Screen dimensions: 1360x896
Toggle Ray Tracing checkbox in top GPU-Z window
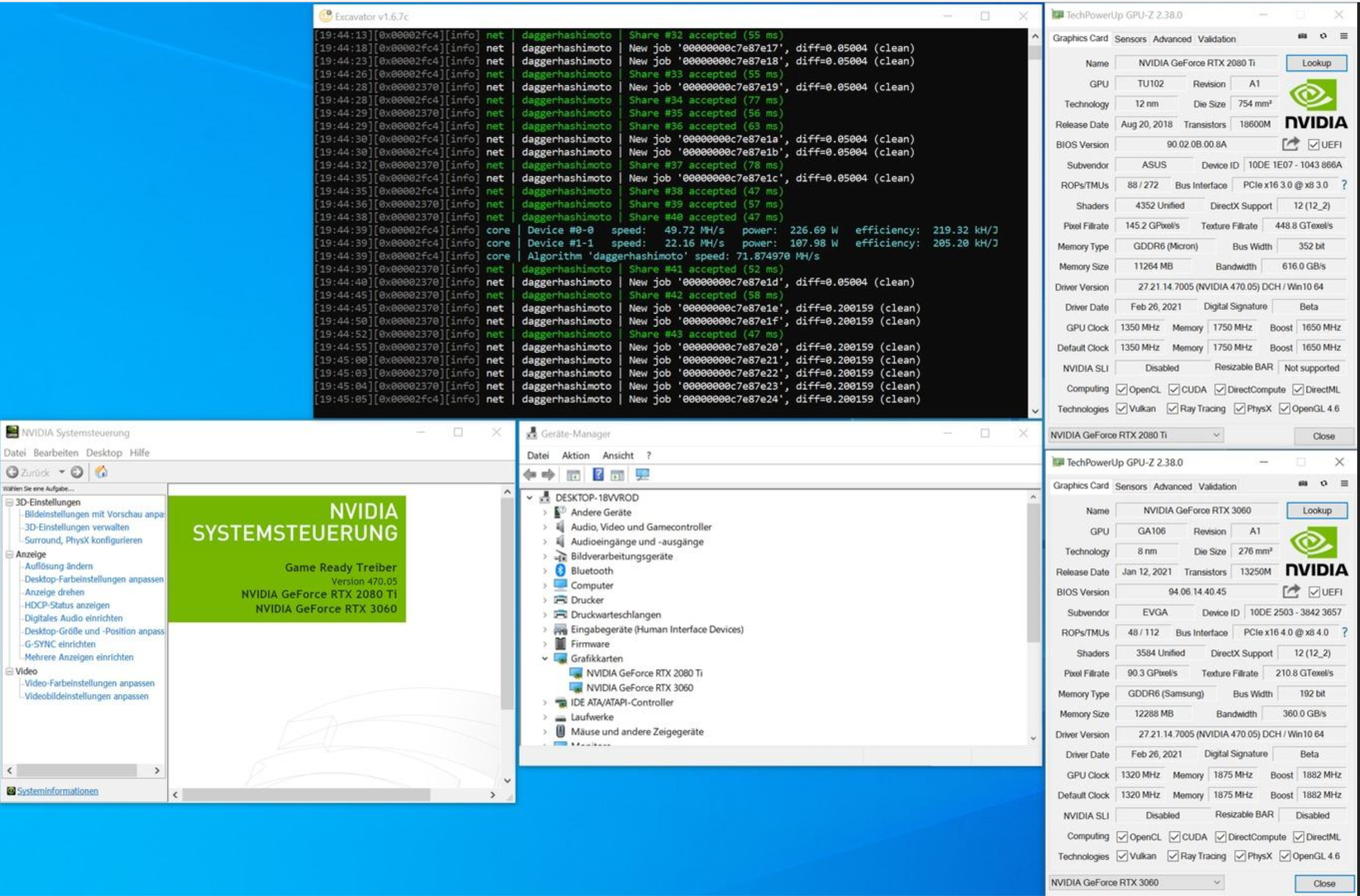(x=1173, y=408)
